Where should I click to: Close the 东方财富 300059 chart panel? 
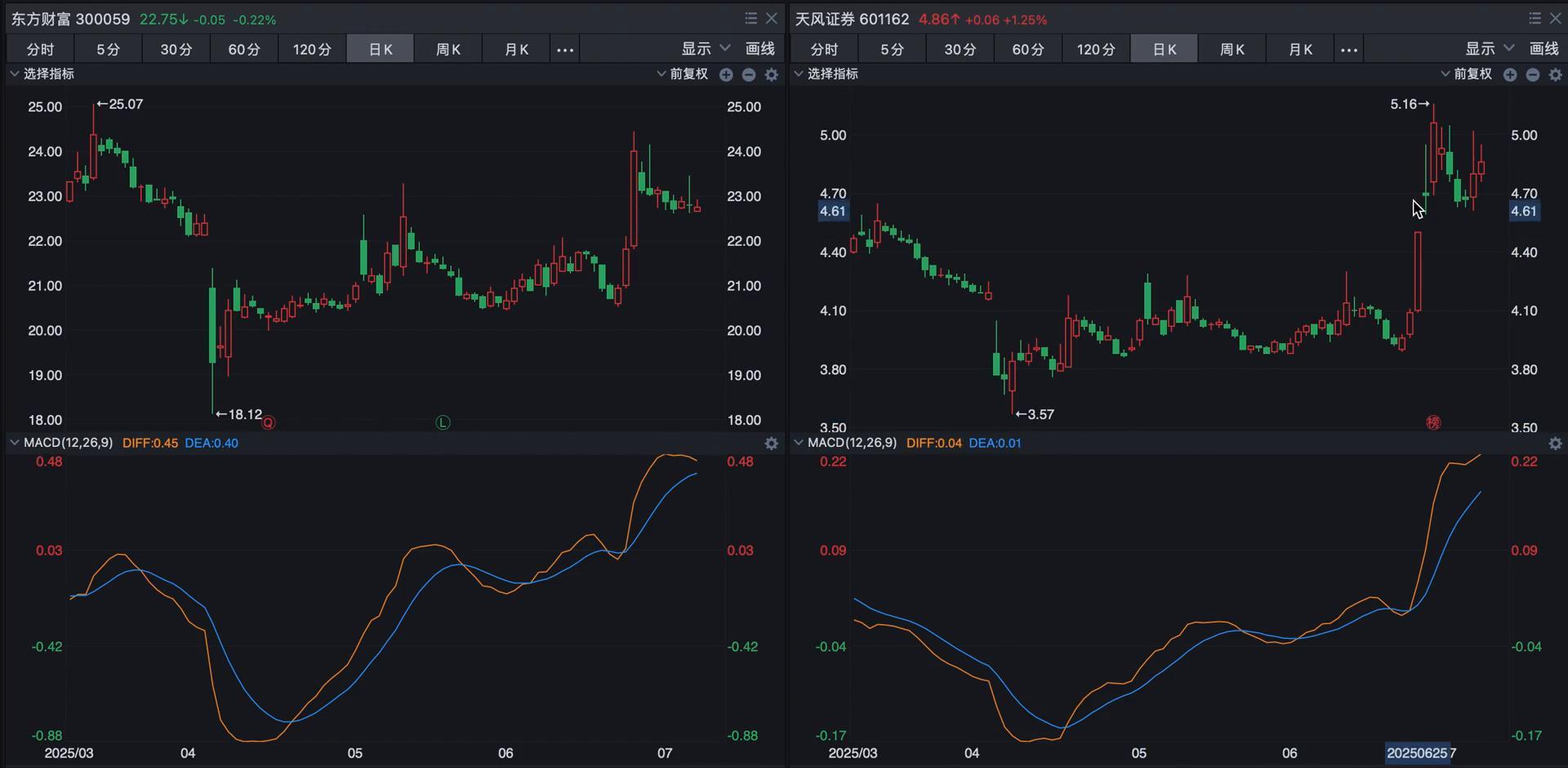pos(771,18)
